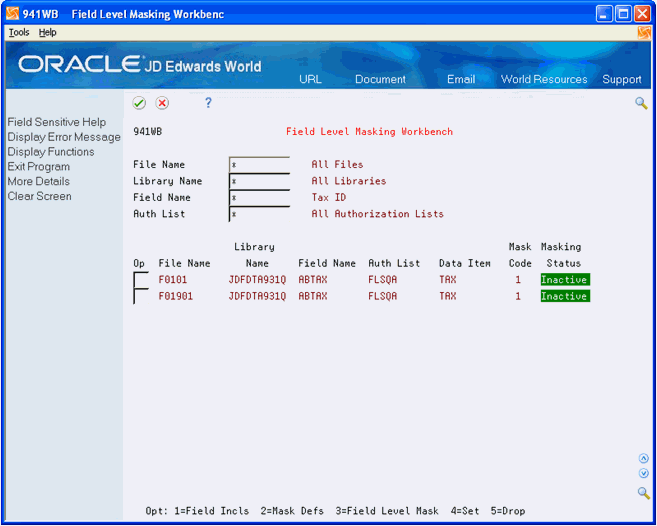Open the Help menu
This screenshot has width=657, height=526.
pyautogui.click(x=47, y=33)
